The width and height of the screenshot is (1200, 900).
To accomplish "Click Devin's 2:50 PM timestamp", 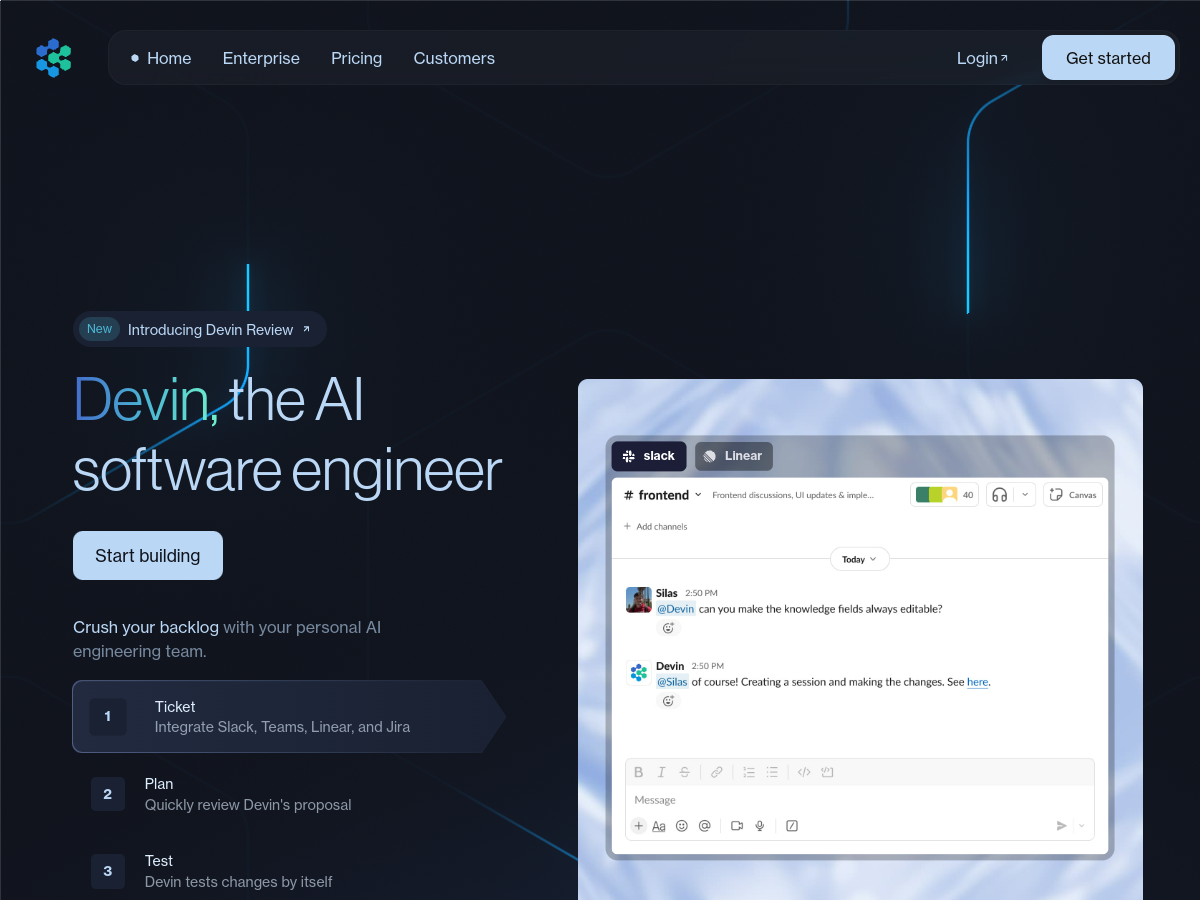I will [x=707, y=666].
